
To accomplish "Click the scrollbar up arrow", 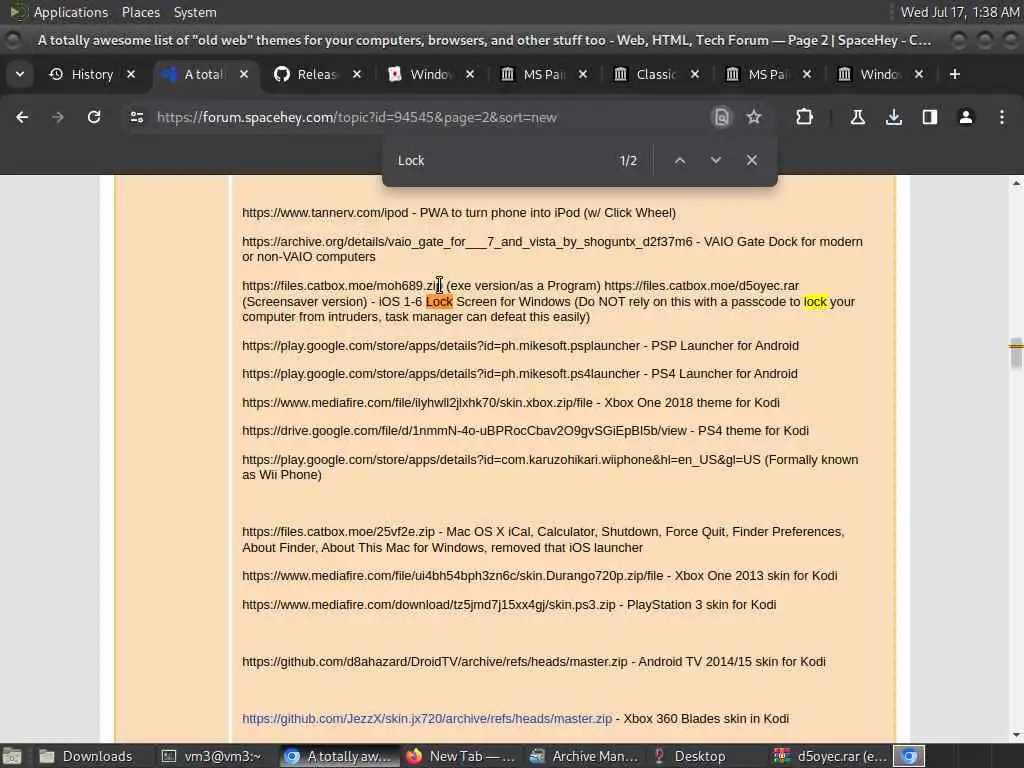I will (x=1016, y=184).
